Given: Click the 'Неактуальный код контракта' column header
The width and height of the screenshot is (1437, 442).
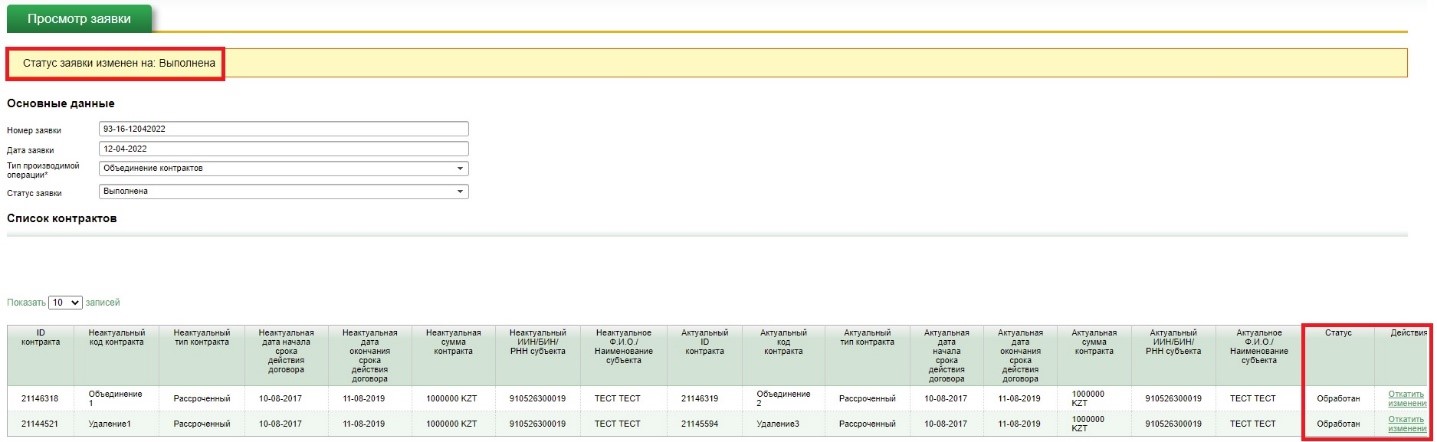Looking at the screenshot, I should point(117,338).
